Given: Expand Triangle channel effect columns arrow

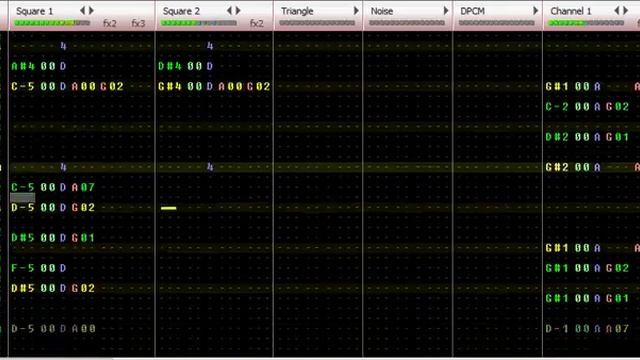Looking at the screenshot, I should [x=356, y=11].
